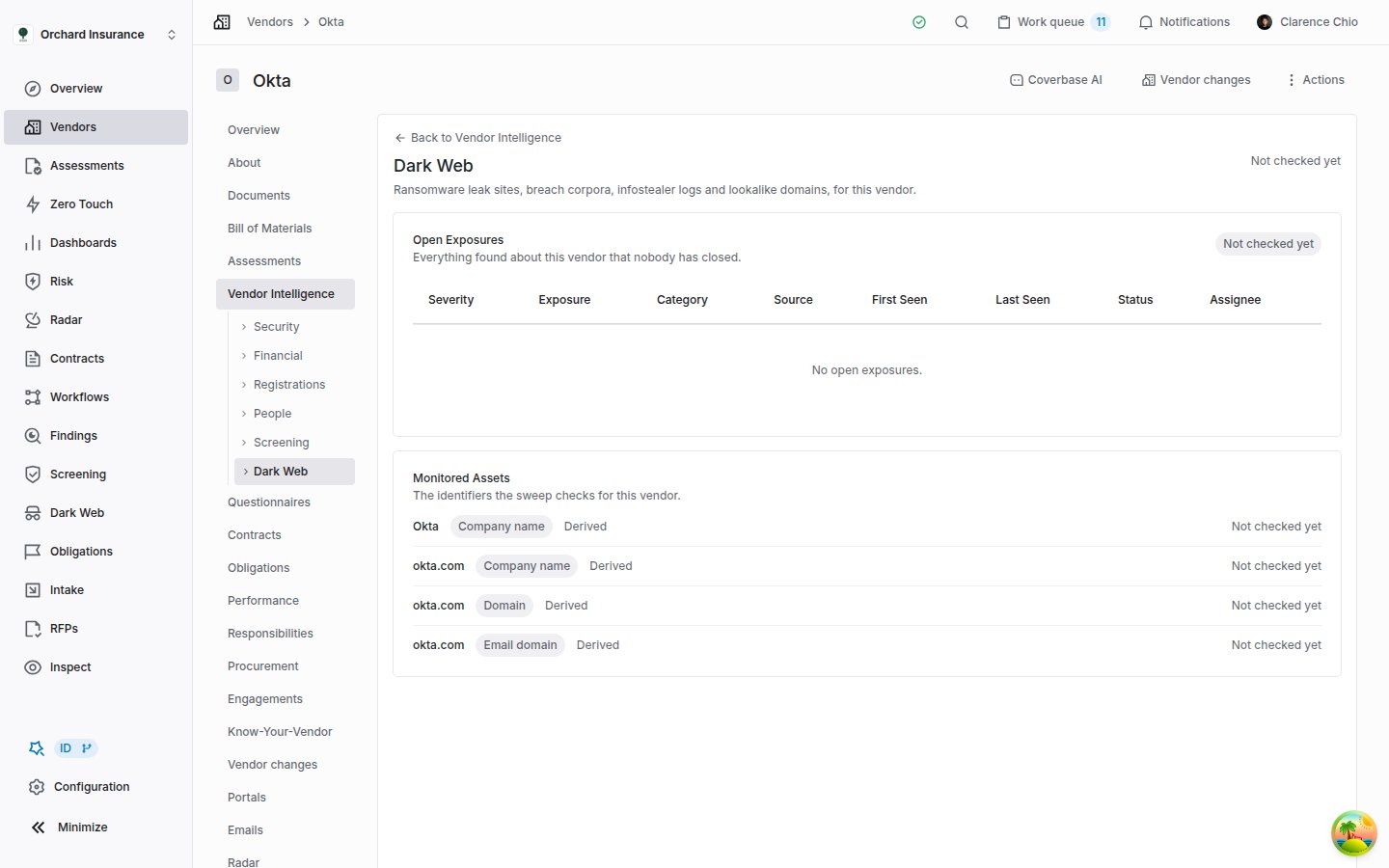
Task: Click the Vendor changes button in header
Action: point(1196,80)
